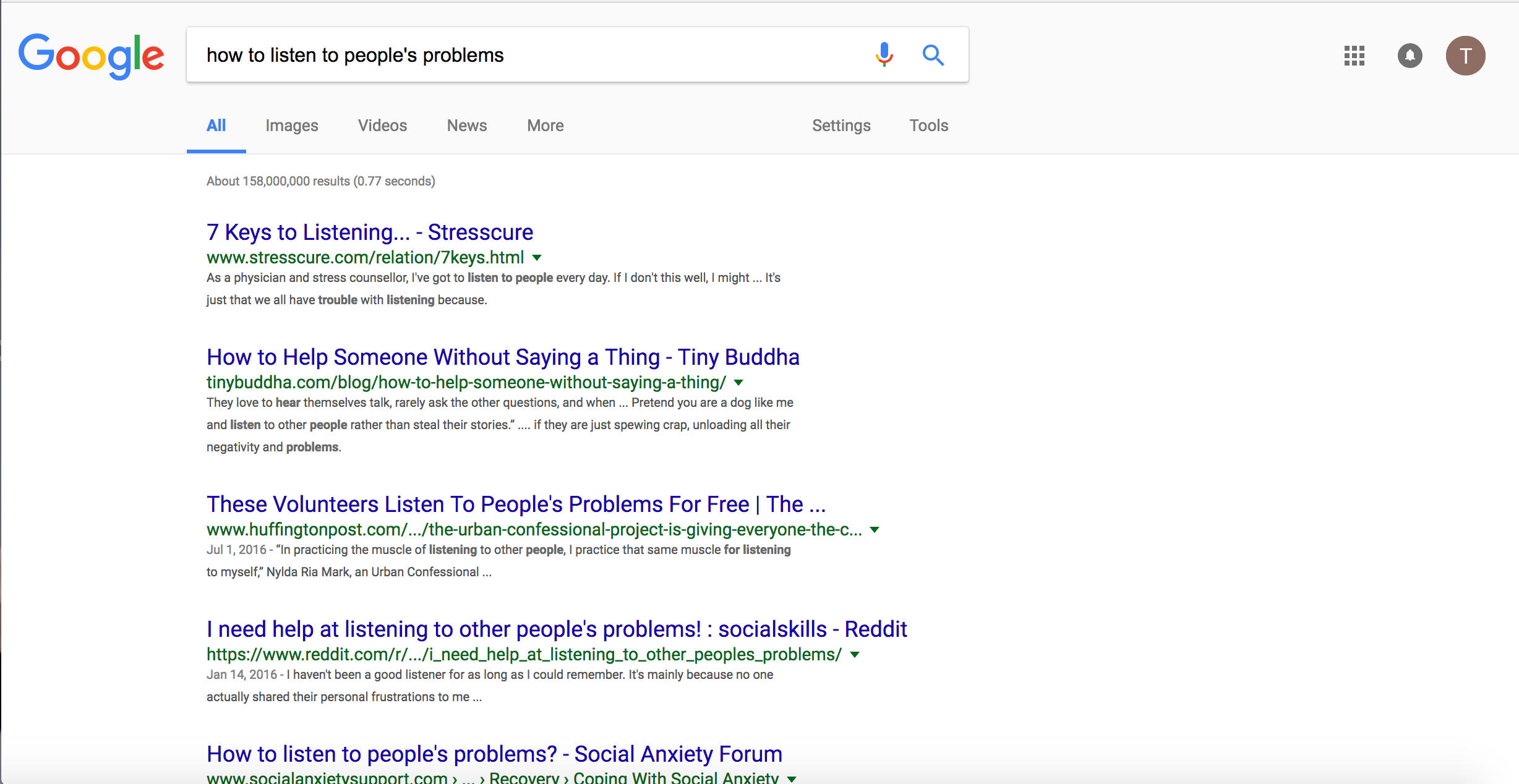Open the Tiny Buddha result link

click(x=503, y=357)
